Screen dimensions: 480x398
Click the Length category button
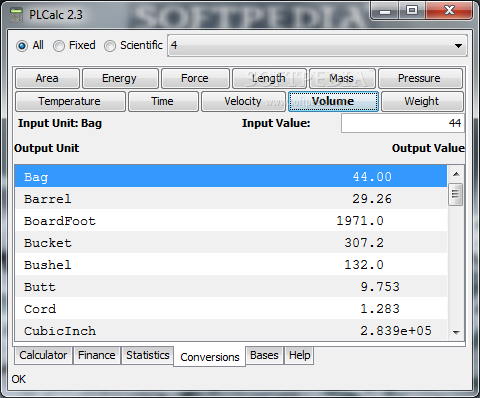(269, 78)
